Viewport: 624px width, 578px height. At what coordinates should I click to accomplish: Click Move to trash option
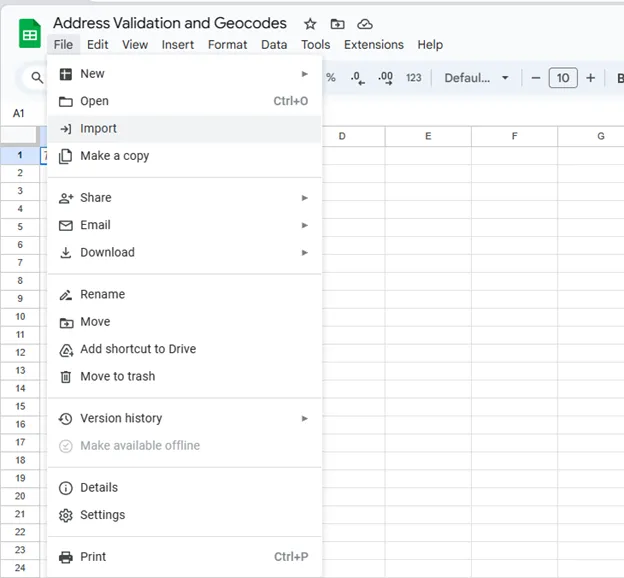tap(117, 377)
